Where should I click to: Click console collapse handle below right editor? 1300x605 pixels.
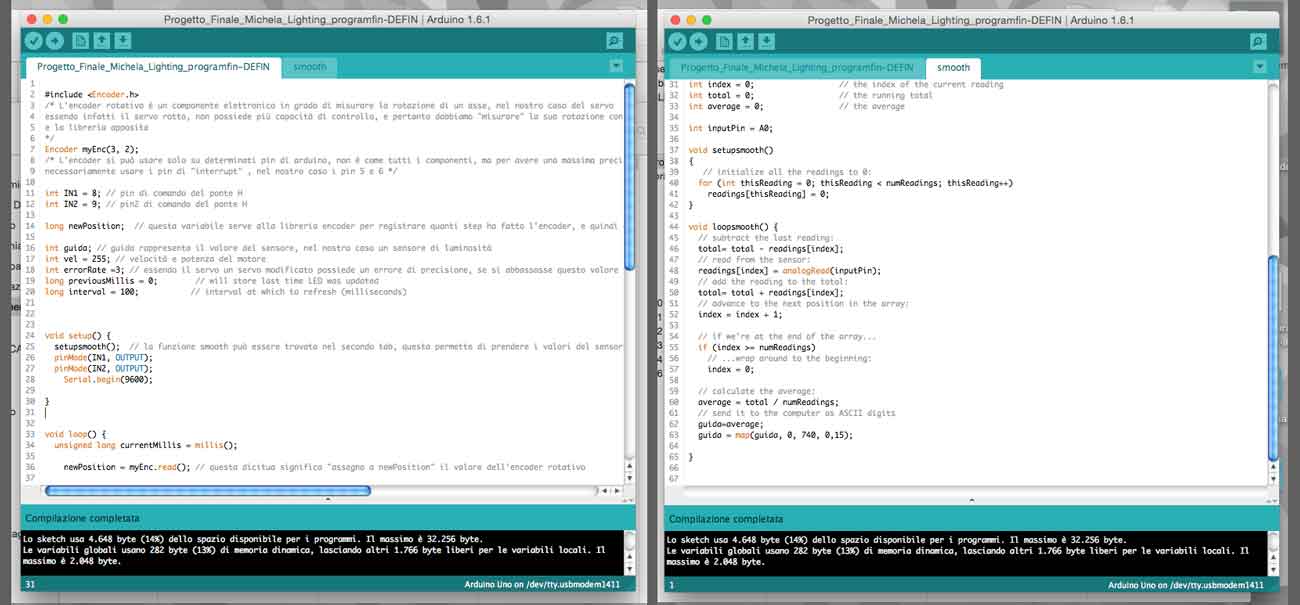(x=972, y=500)
